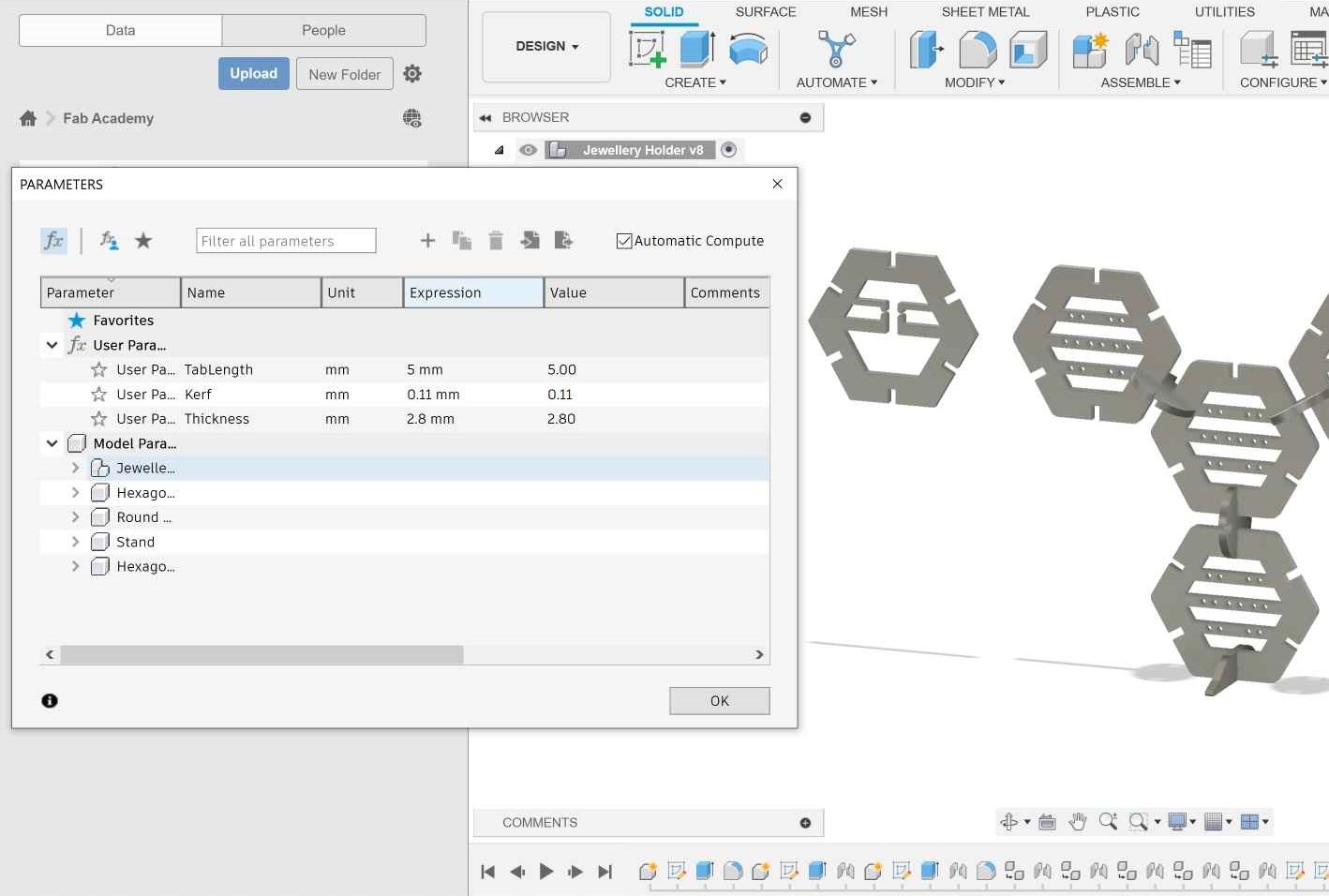Click the Pan hand tool
Screen dimensions: 1329x896
click(1078, 822)
